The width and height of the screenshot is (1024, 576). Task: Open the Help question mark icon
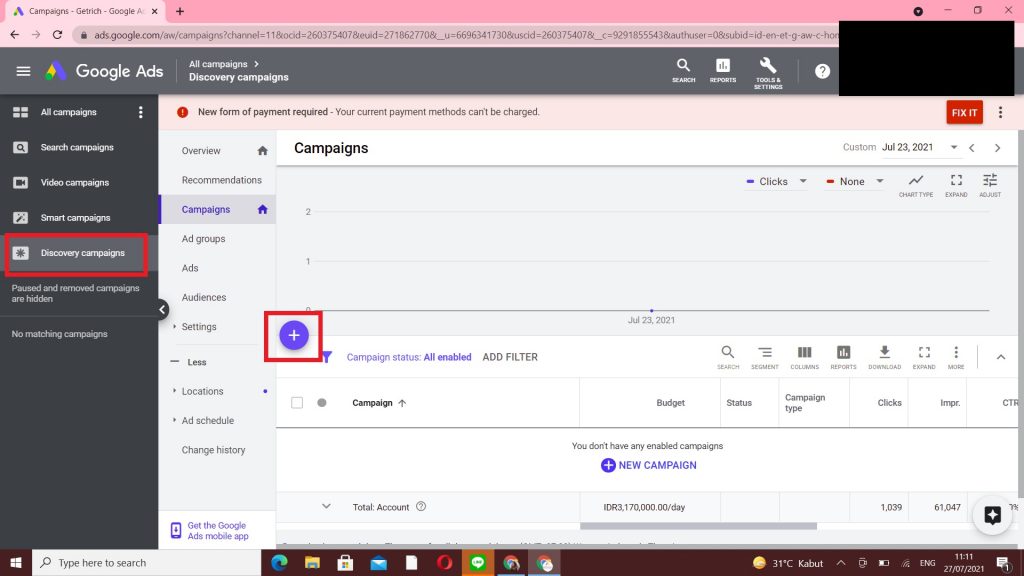tap(822, 71)
